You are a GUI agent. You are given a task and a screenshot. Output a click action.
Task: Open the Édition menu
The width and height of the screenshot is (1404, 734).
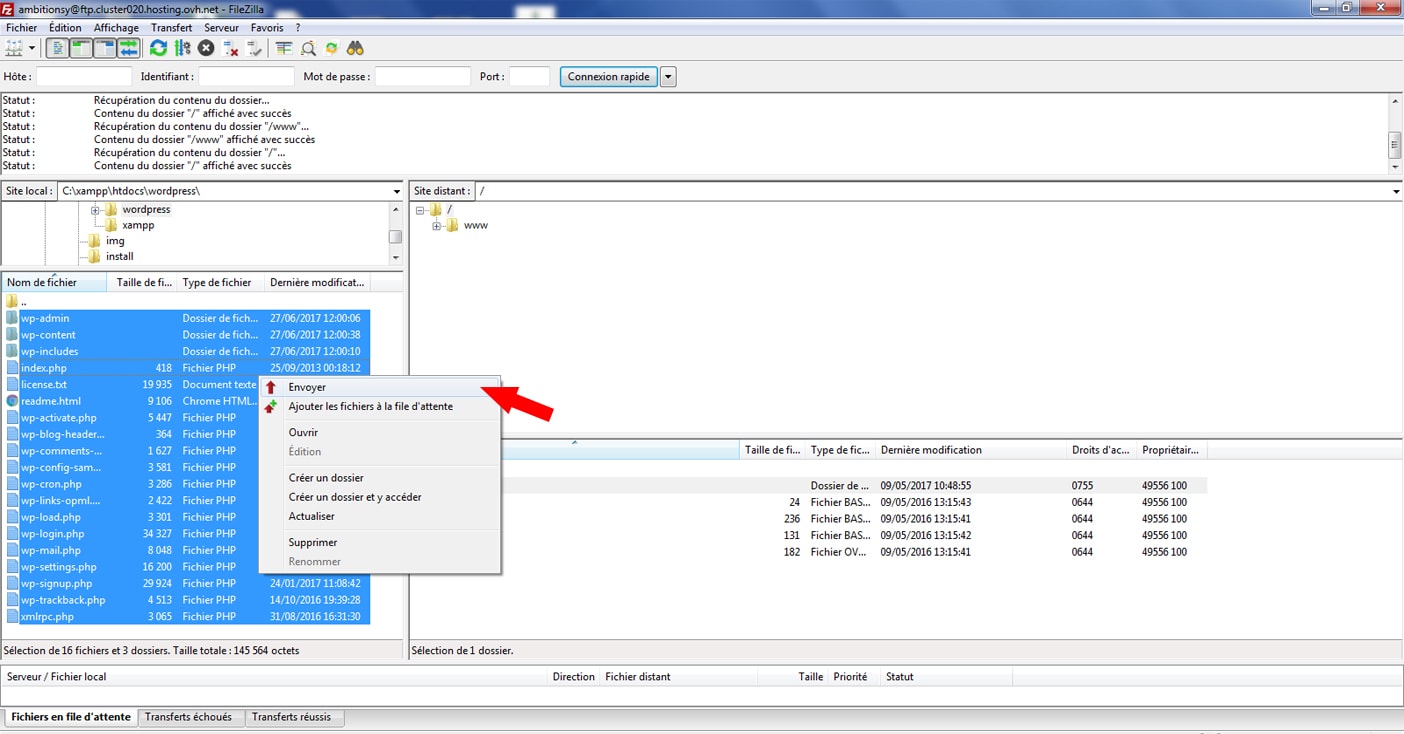click(65, 28)
